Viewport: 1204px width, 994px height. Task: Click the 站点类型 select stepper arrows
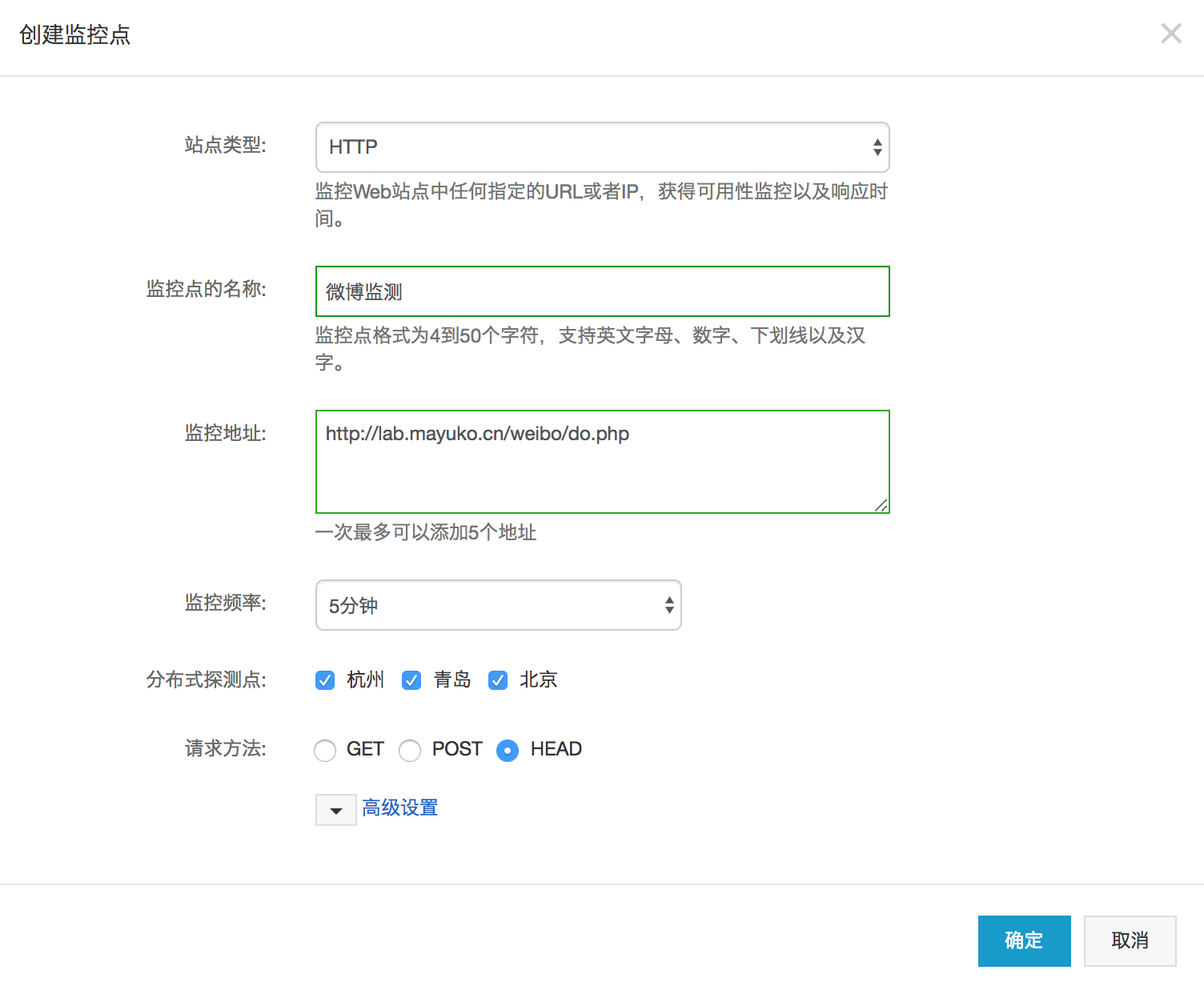pyautogui.click(x=877, y=147)
